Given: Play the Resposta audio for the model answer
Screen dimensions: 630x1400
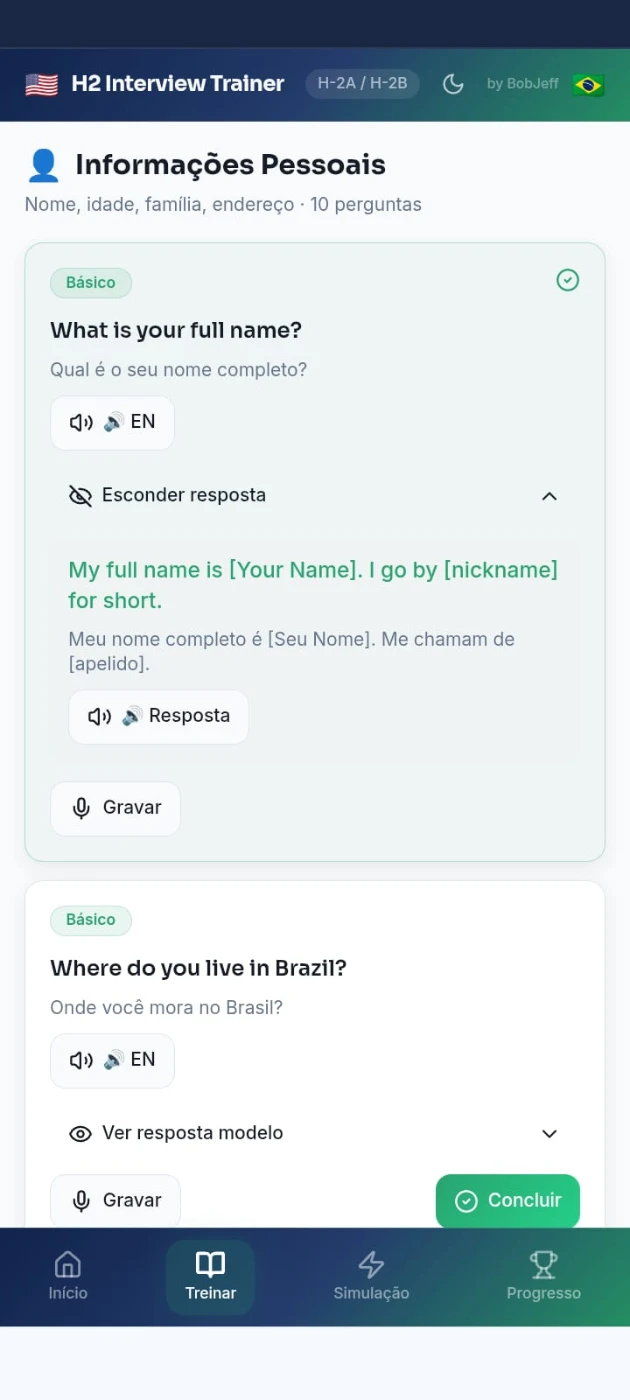Looking at the screenshot, I should coord(158,716).
